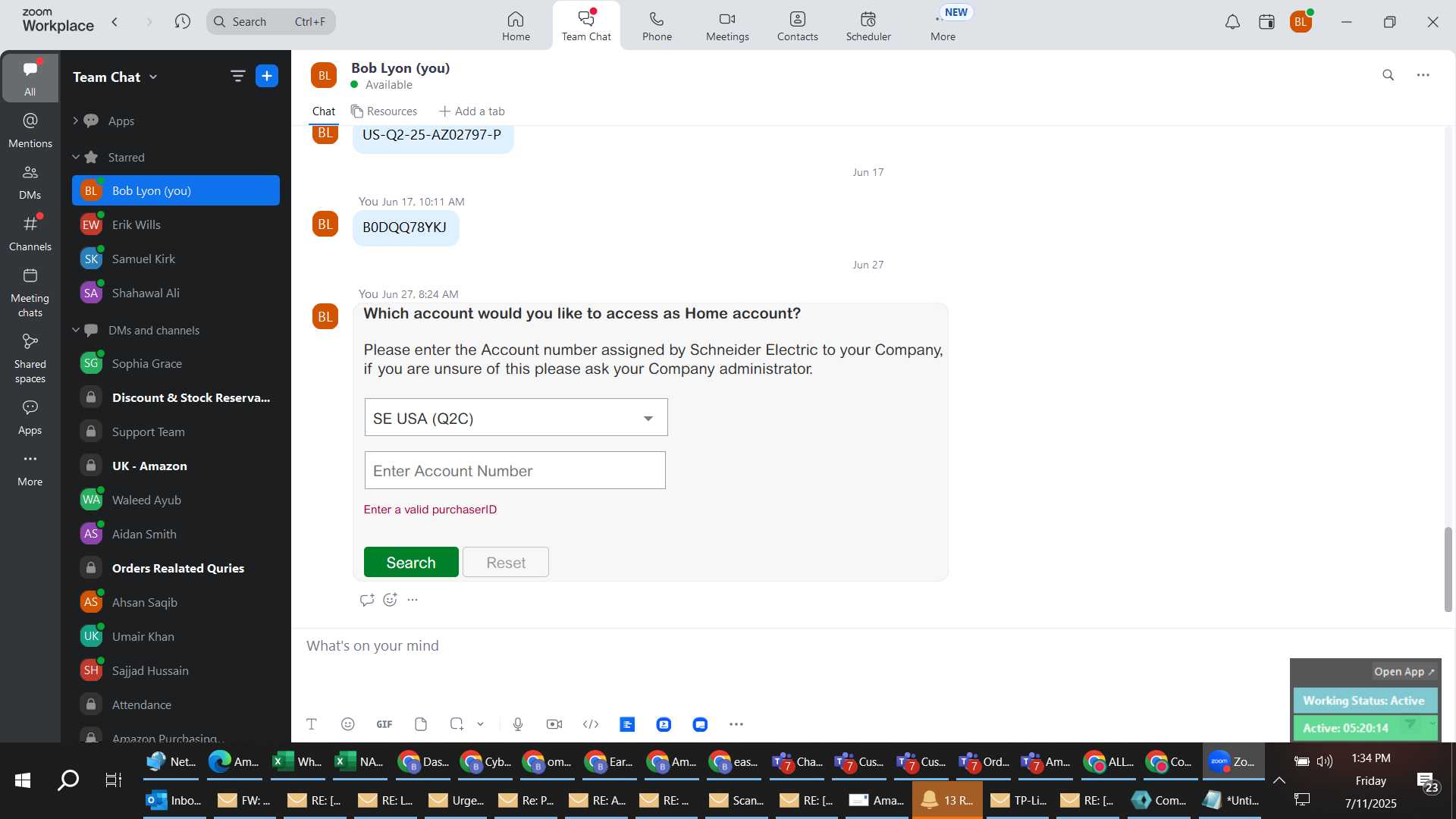Open composer more options ellipsis

pyautogui.click(x=736, y=724)
